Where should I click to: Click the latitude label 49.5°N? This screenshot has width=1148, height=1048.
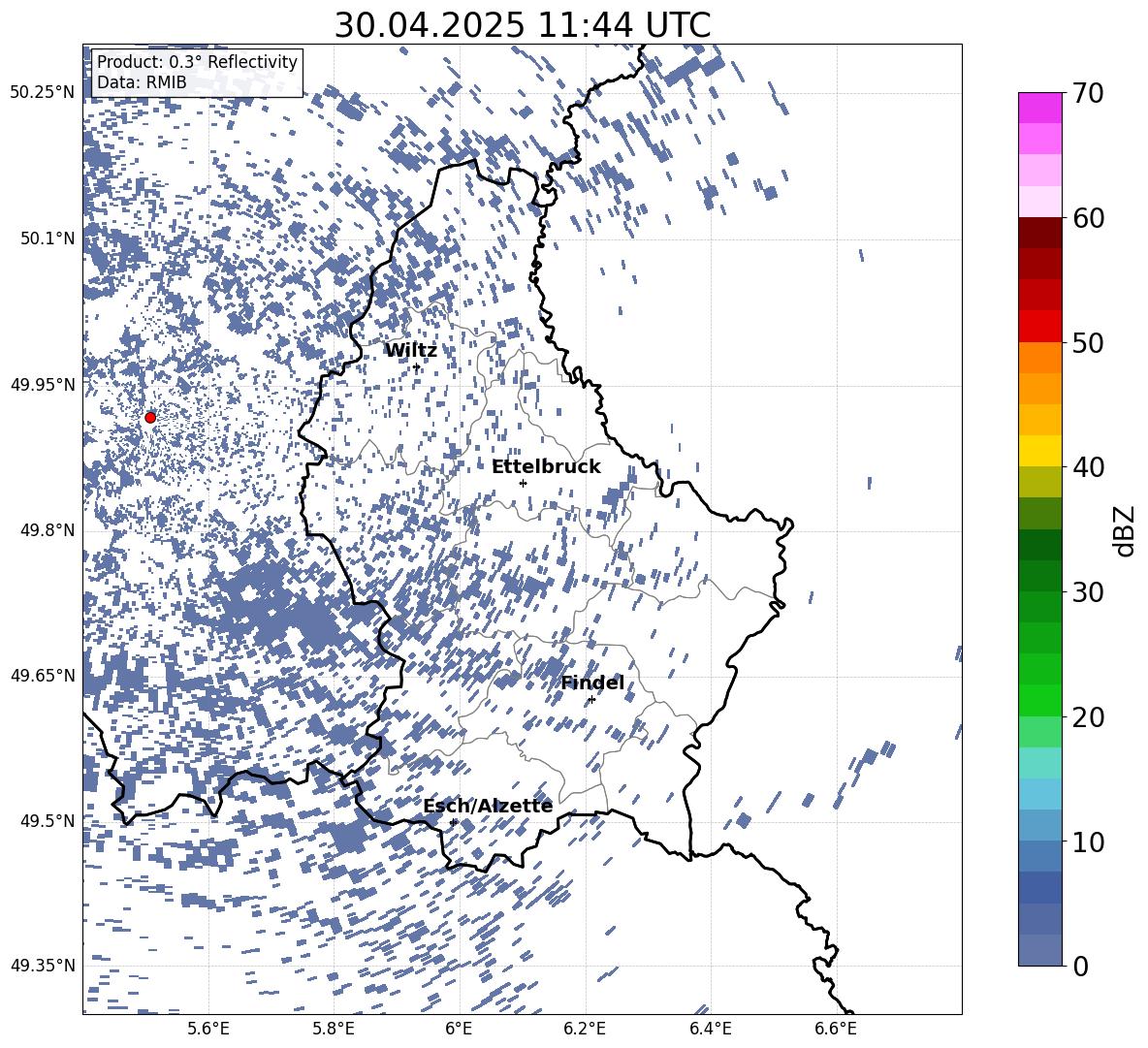pyautogui.click(x=48, y=820)
